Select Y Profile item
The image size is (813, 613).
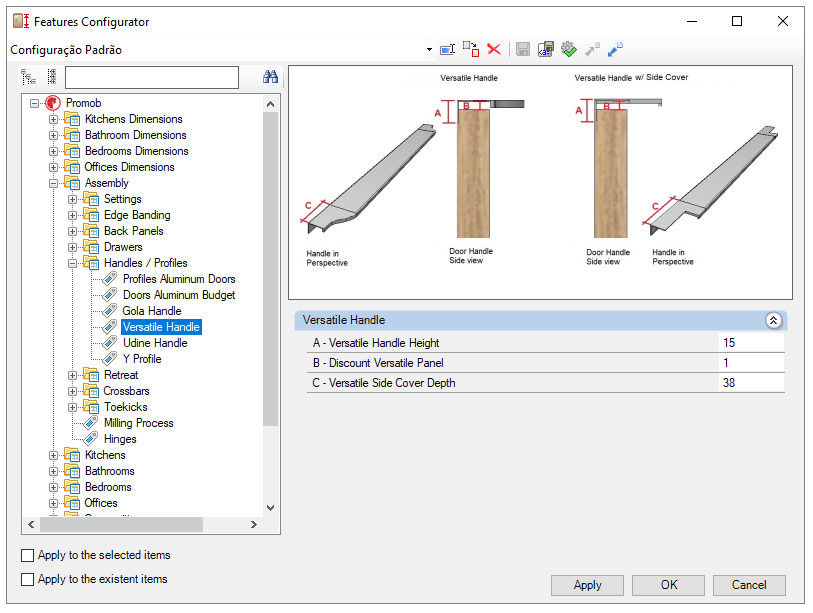tap(142, 359)
